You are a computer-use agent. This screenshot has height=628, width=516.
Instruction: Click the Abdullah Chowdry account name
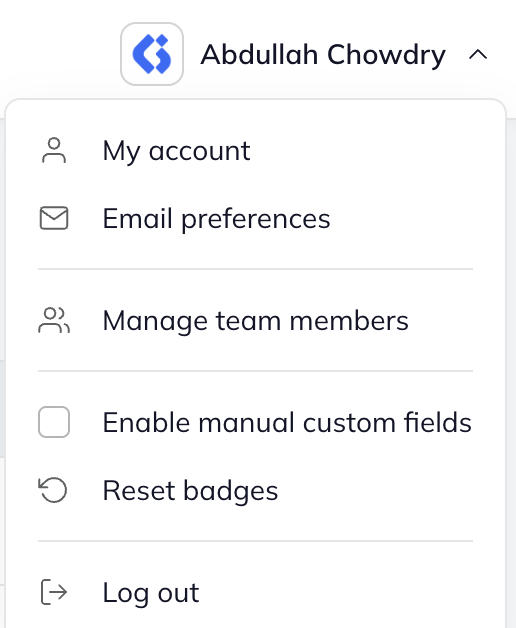pyautogui.click(x=323, y=55)
